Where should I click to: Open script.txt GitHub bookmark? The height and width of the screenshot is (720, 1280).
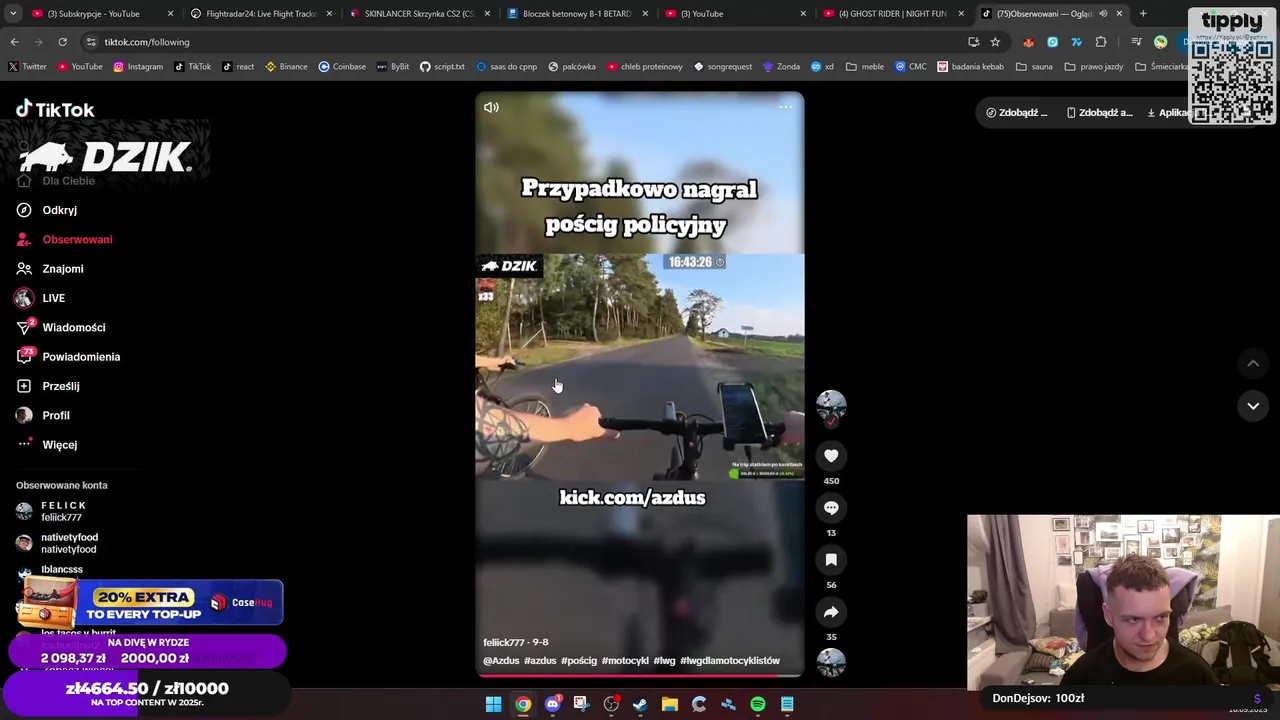442,67
